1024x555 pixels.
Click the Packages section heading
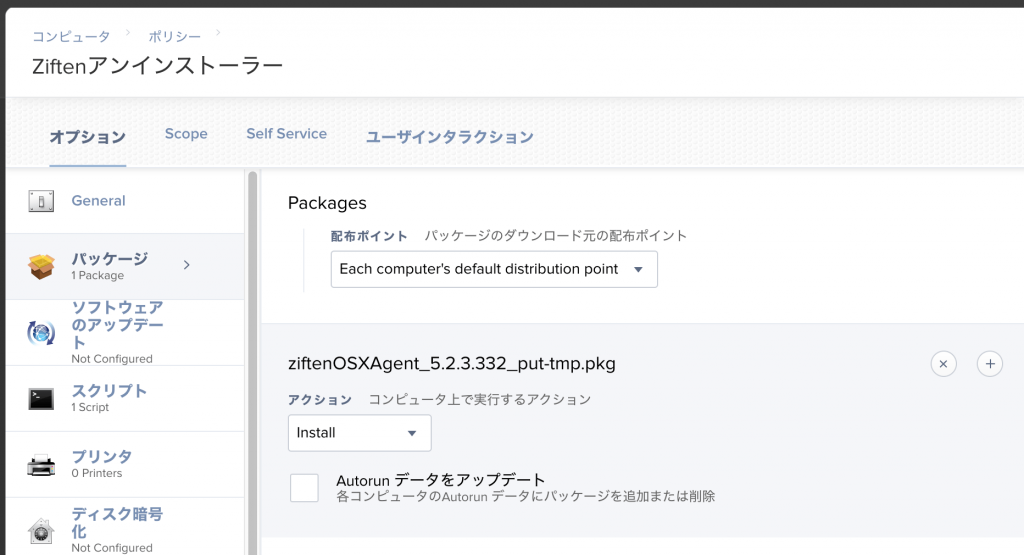tap(327, 203)
